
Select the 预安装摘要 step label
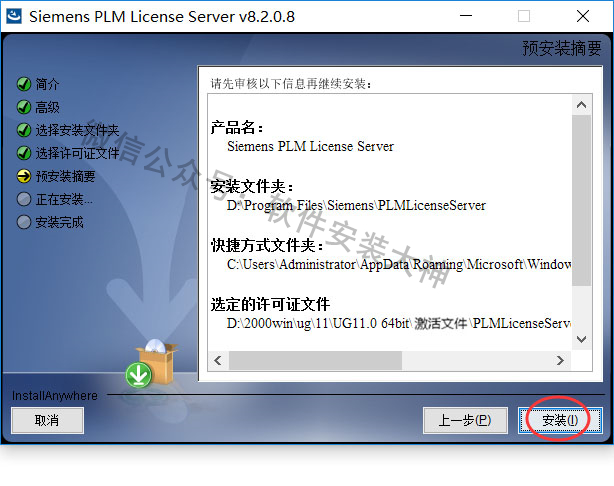click(65, 176)
